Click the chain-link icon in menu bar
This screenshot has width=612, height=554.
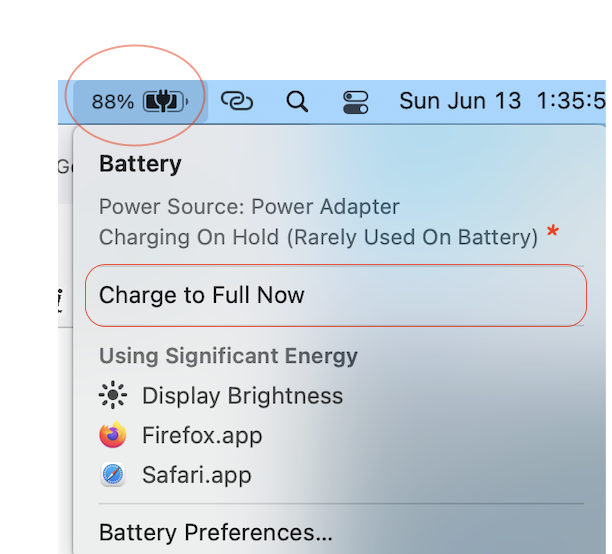(x=236, y=101)
